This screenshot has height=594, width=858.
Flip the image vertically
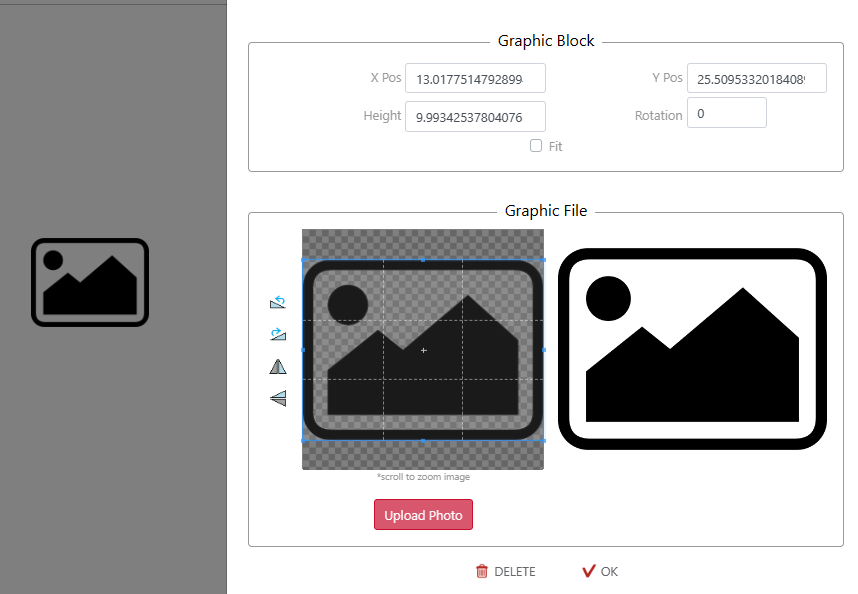278,398
